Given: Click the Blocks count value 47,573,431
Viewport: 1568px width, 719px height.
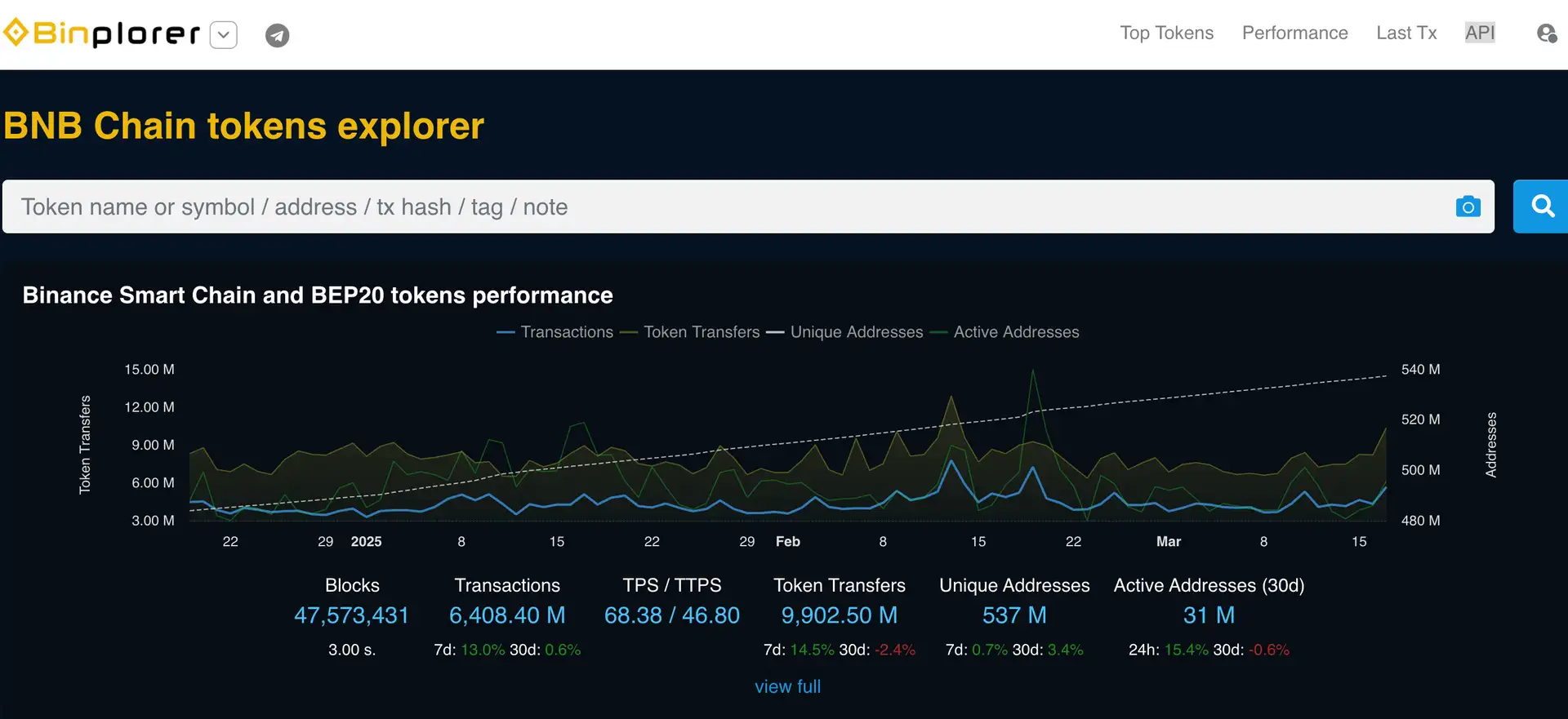Looking at the screenshot, I should pos(351,615).
